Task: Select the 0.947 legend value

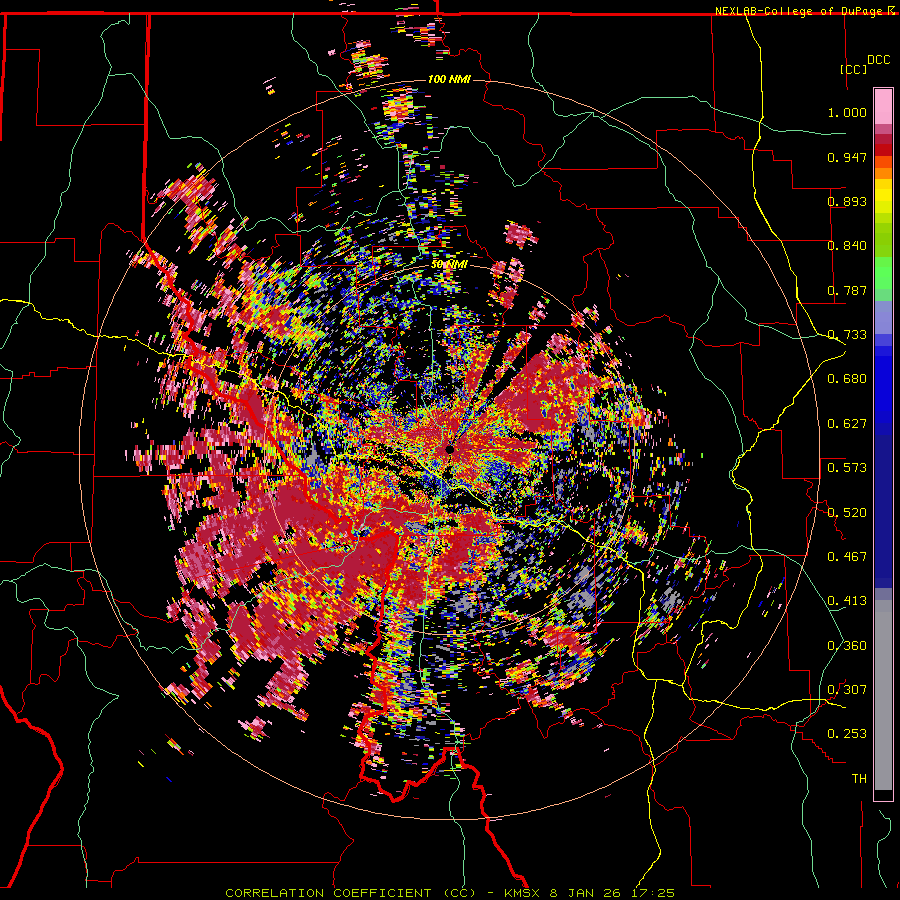Action: [847, 157]
